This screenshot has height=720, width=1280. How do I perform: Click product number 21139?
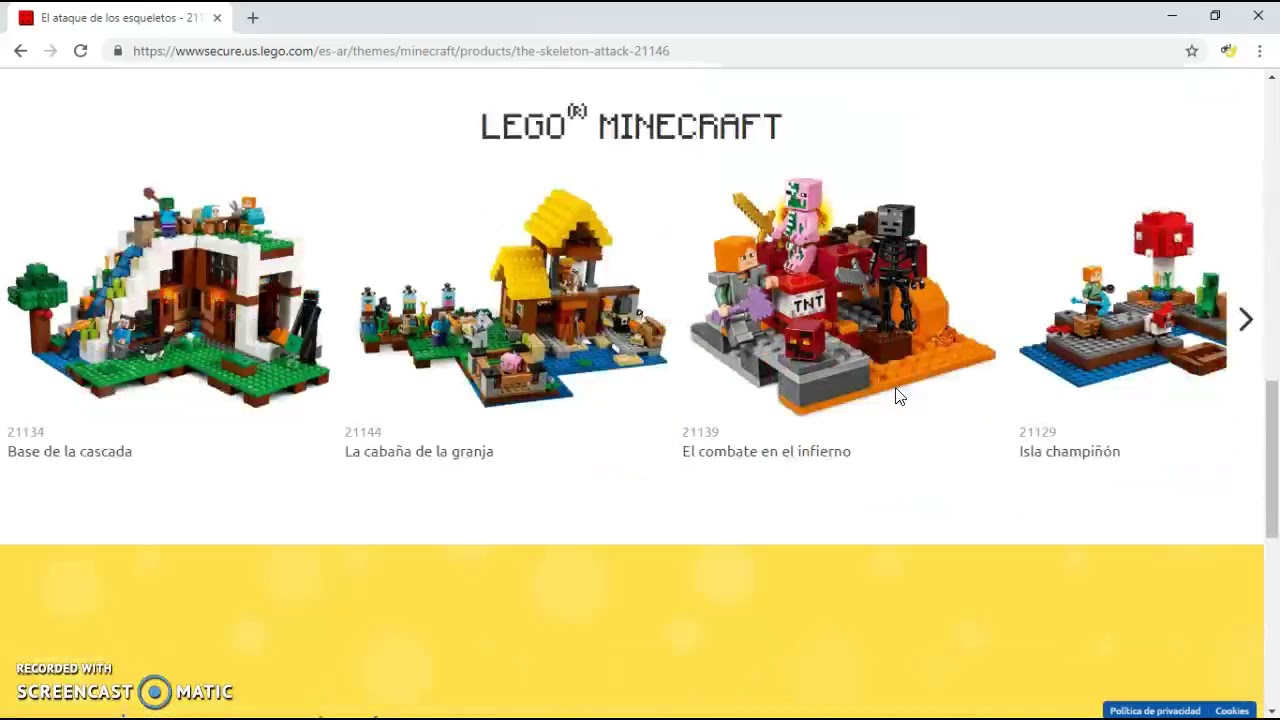700,432
